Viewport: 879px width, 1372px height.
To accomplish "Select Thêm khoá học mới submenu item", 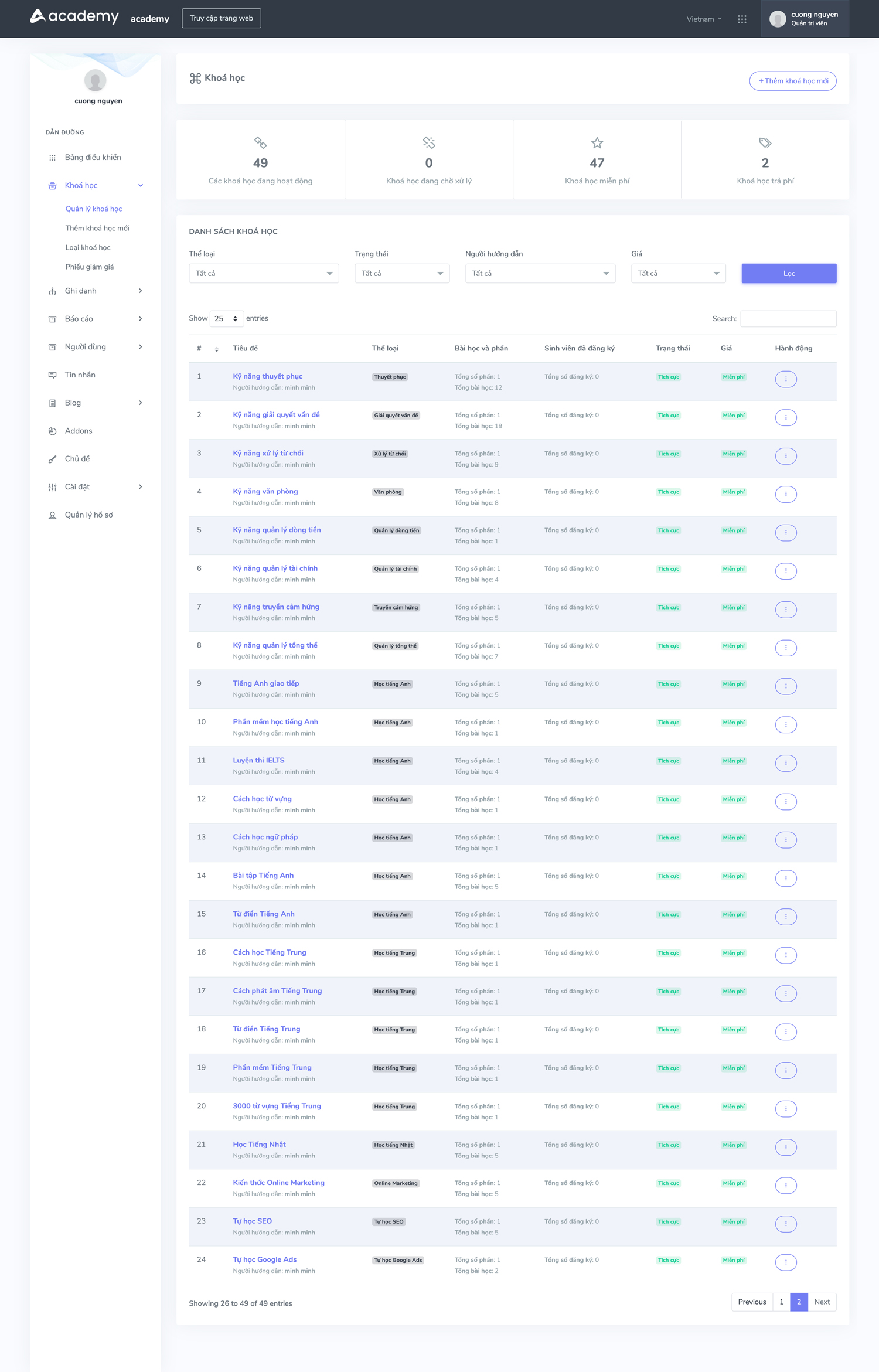I will pos(97,229).
